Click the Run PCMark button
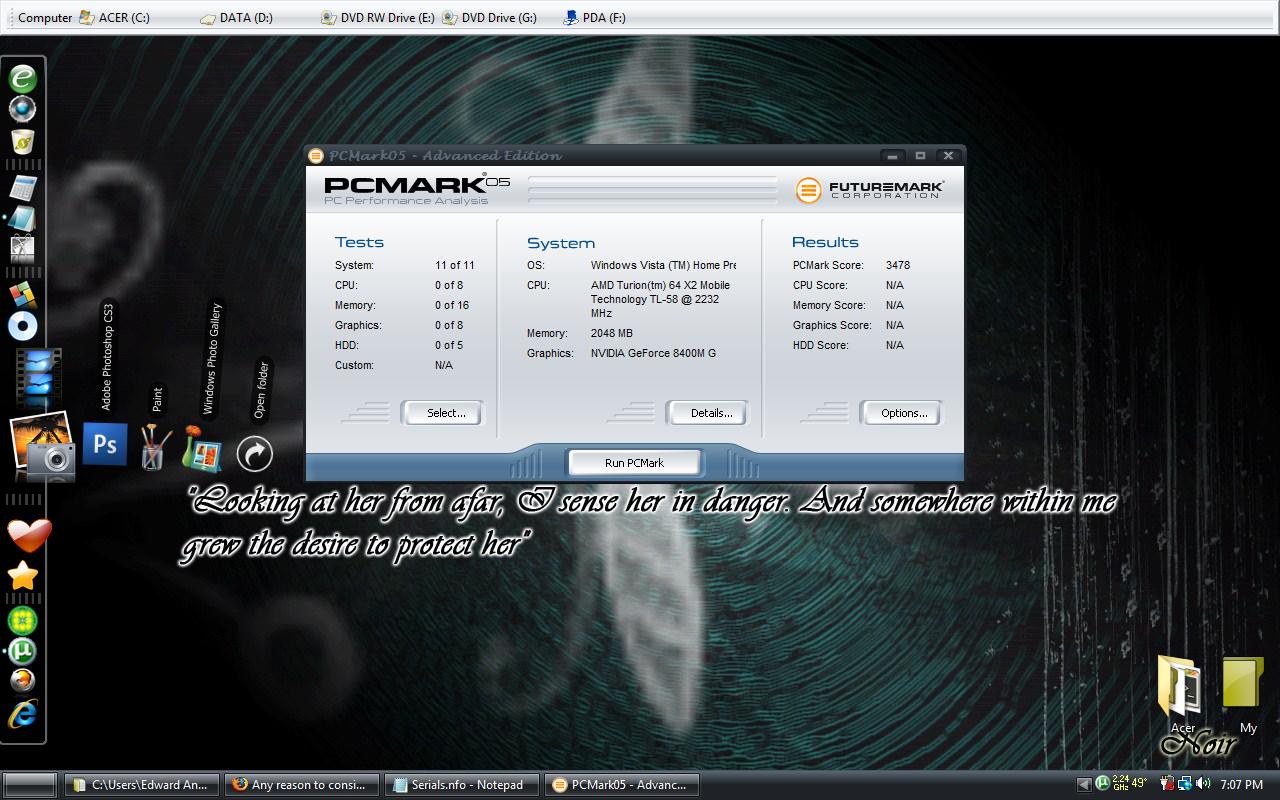Viewport: 1280px width, 800px height. [x=635, y=463]
